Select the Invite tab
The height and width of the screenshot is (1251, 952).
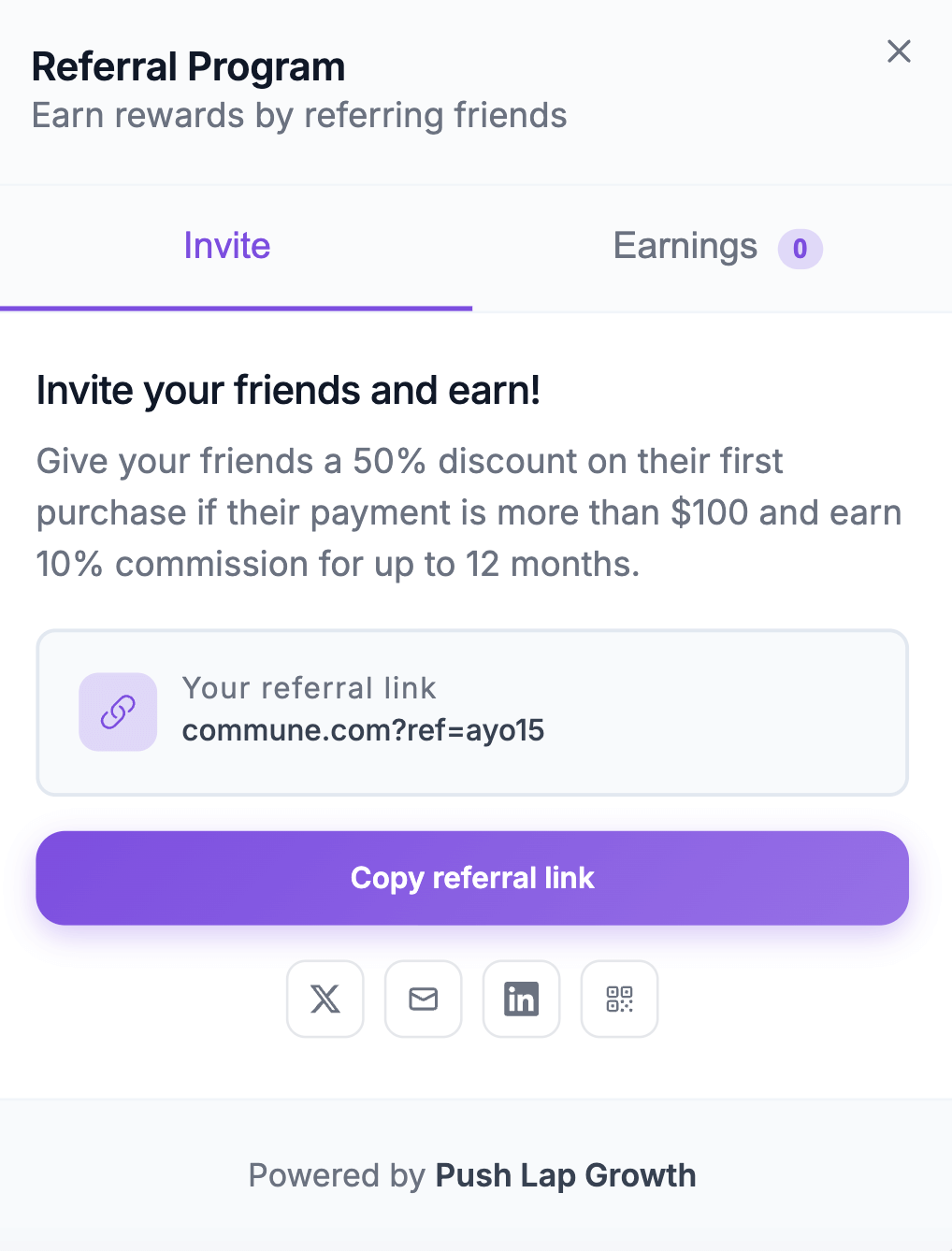point(227,246)
